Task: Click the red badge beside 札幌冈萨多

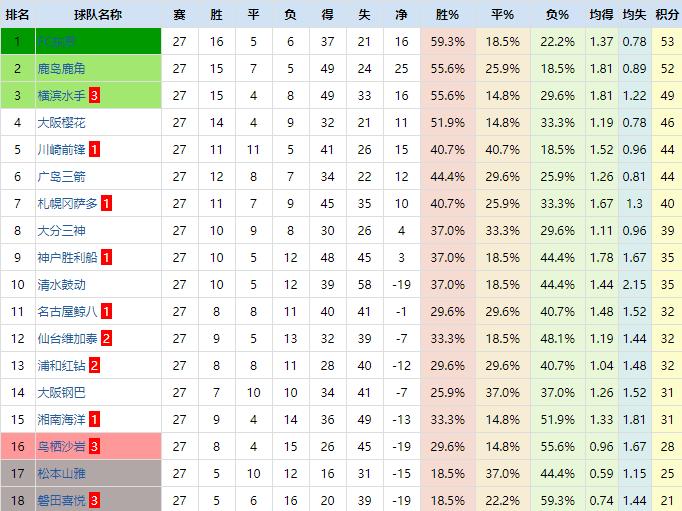Action: click(106, 203)
